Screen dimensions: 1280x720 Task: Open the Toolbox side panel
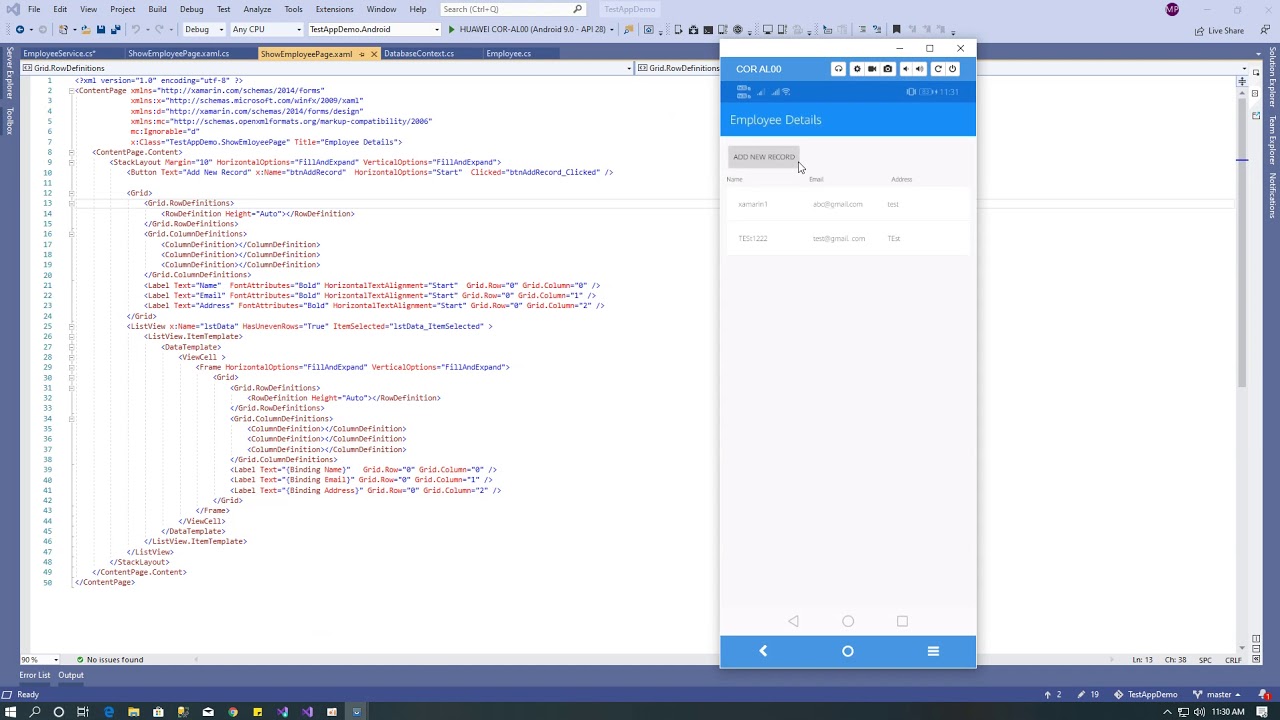click(9, 121)
